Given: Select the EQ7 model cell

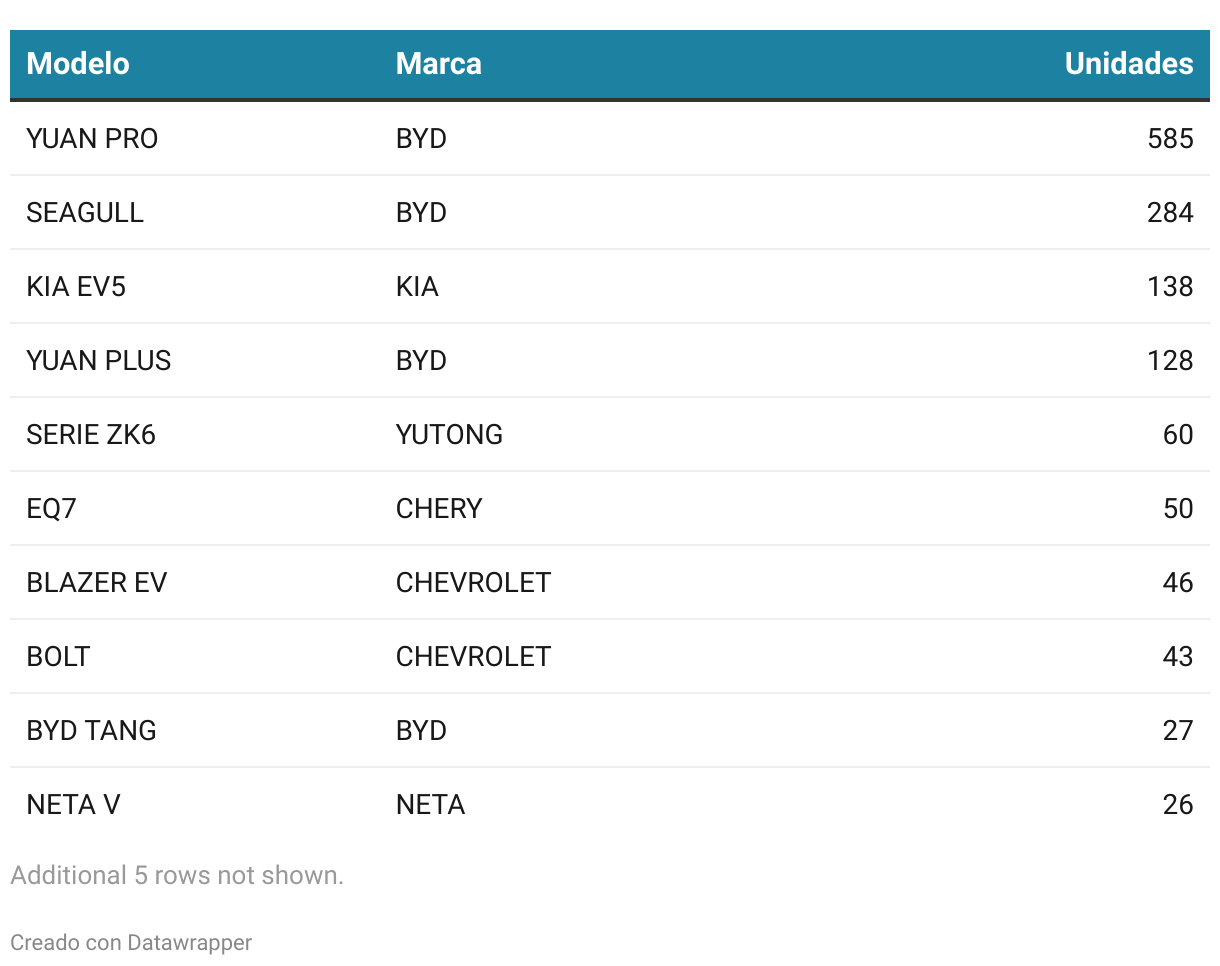Looking at the screenshot, I should pos(52,509).
